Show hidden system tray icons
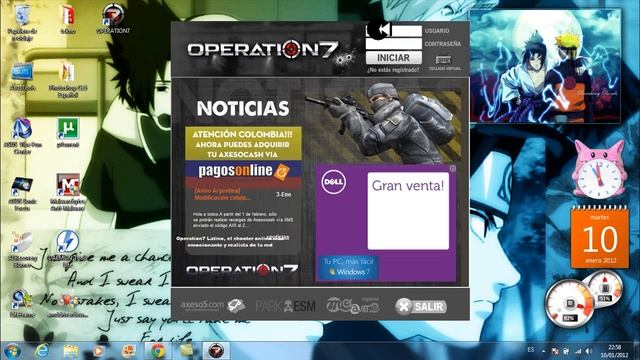640x360 pixels. coord(543,351)
